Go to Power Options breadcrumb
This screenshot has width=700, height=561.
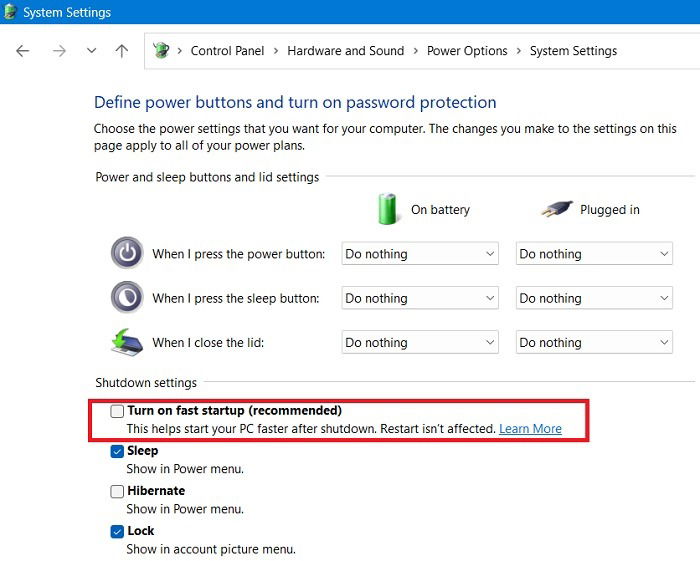(x=467, y=51)
